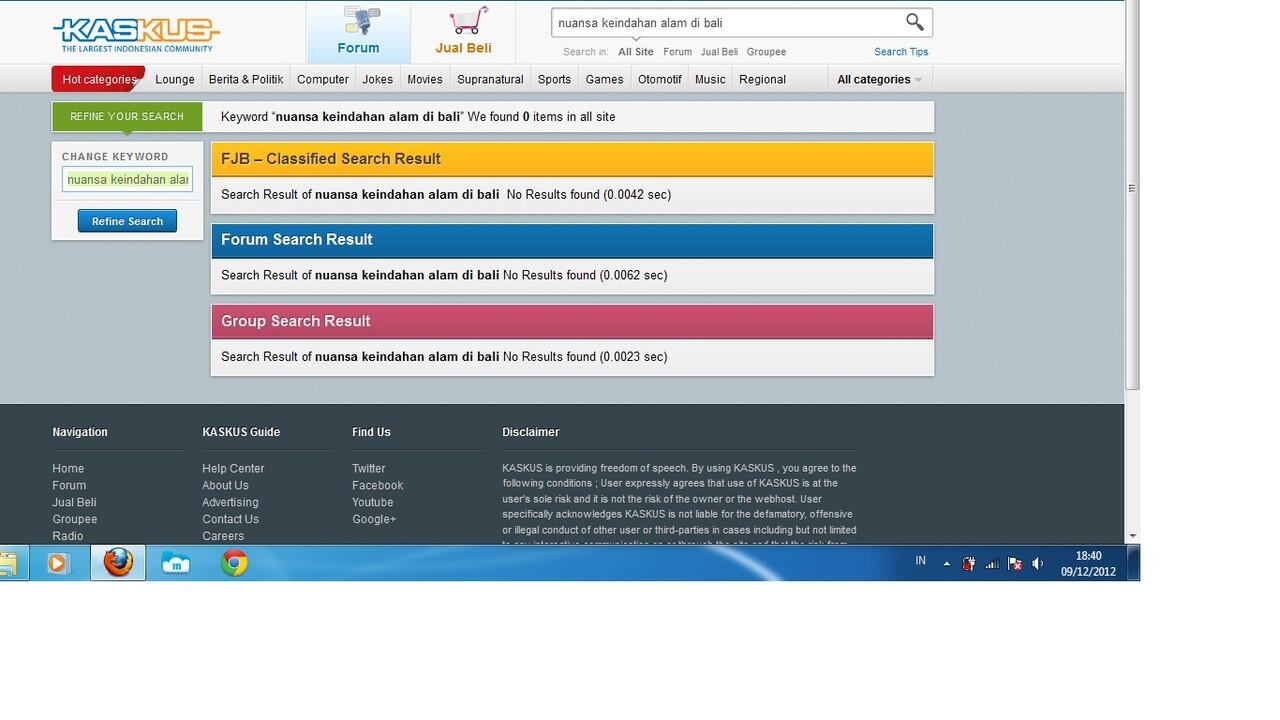Open the Movies category

coord(425,79)
